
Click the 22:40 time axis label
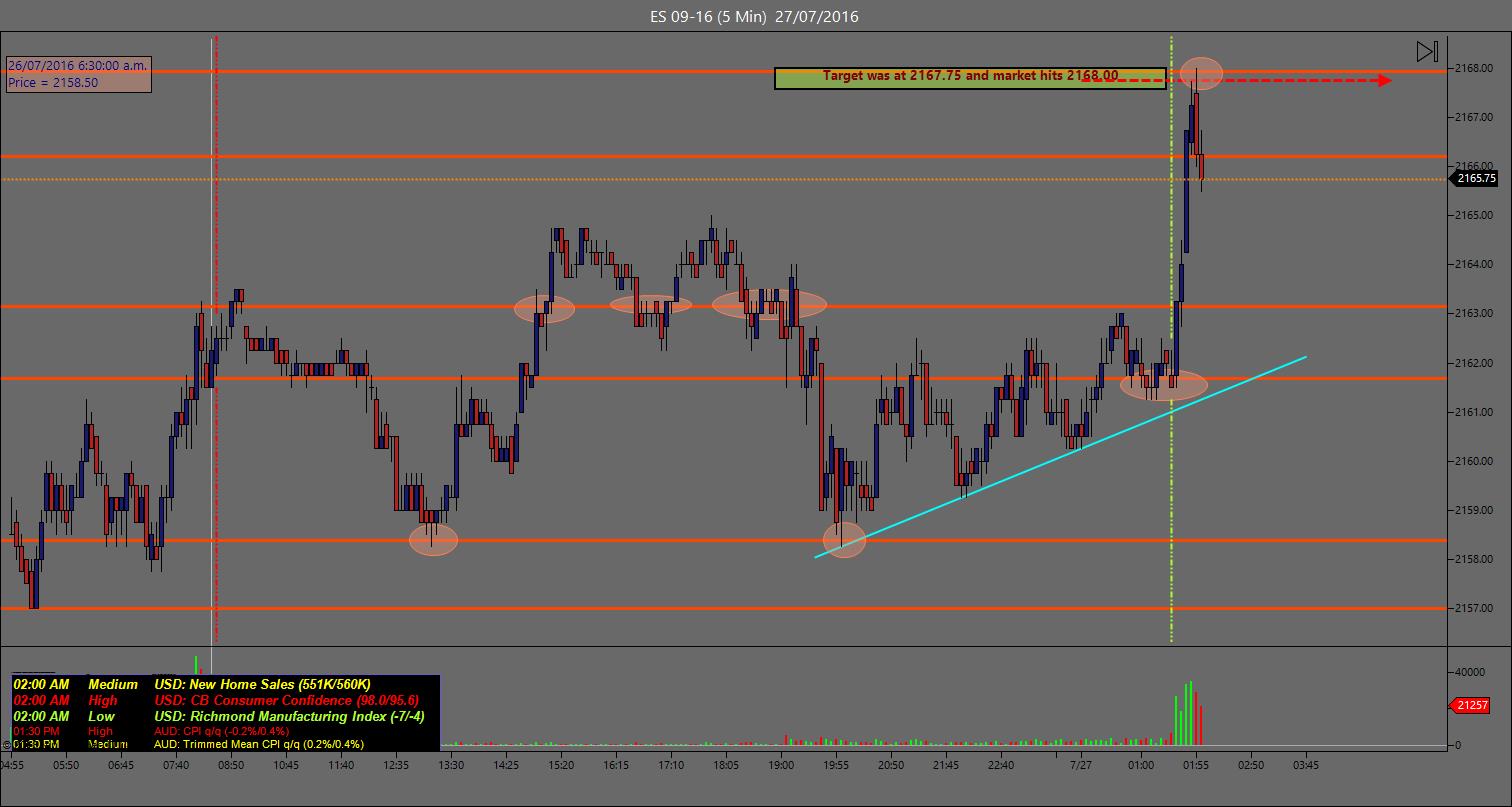[x=1000, y=765]
